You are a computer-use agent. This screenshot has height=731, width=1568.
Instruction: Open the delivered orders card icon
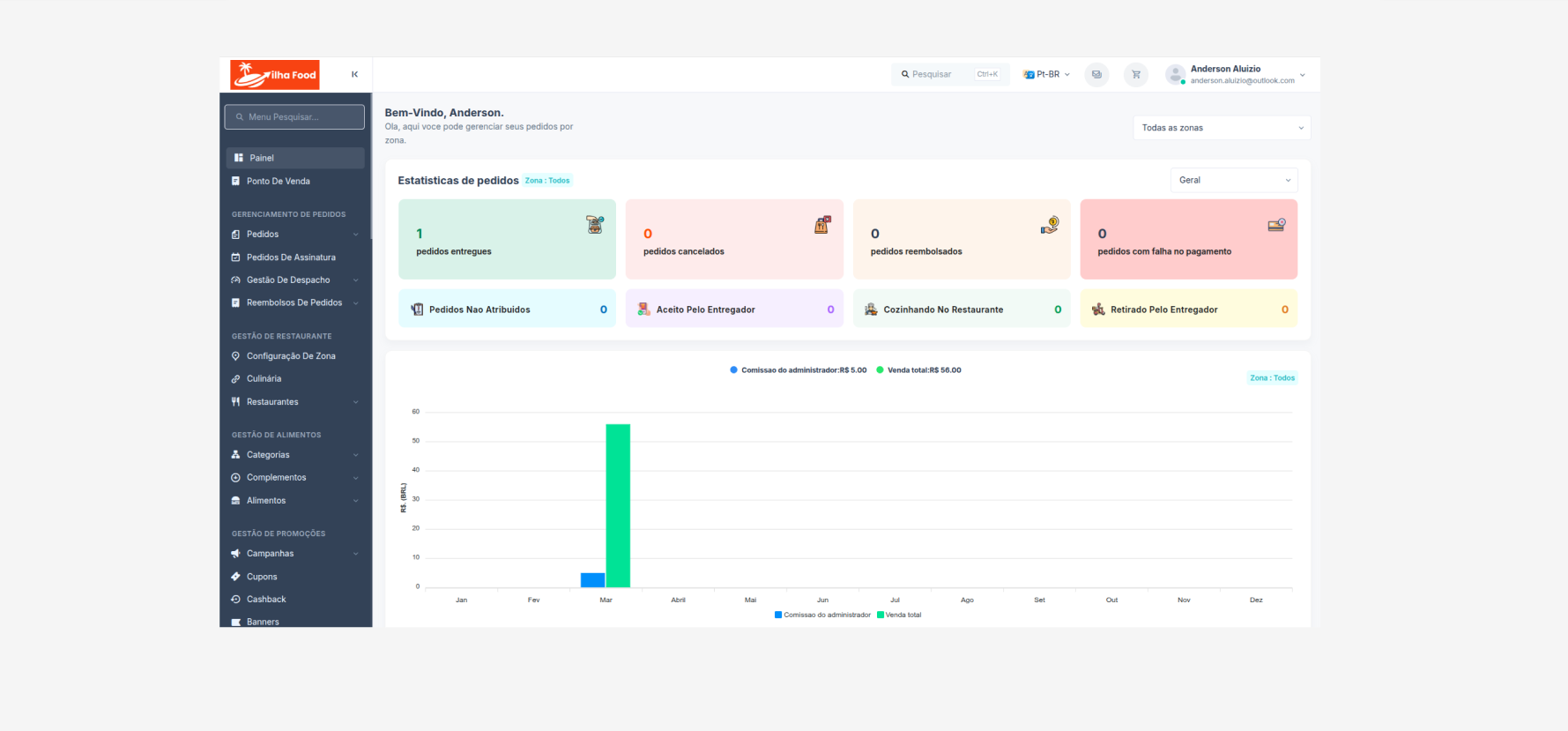[595, 225]
